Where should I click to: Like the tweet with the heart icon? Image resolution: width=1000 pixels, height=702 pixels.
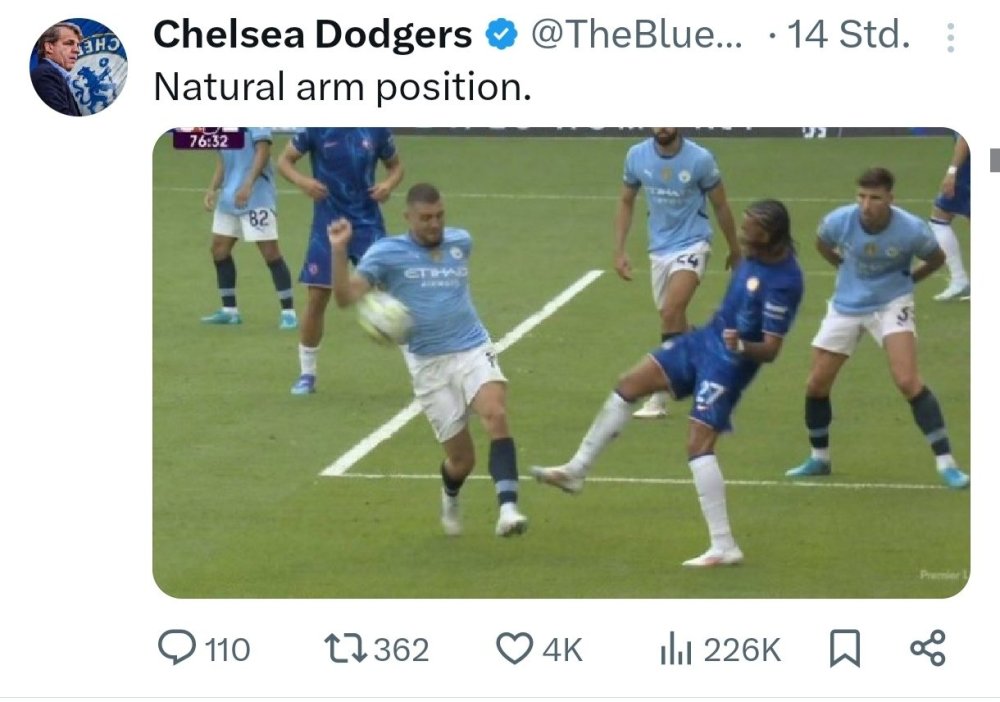[514, 648]
